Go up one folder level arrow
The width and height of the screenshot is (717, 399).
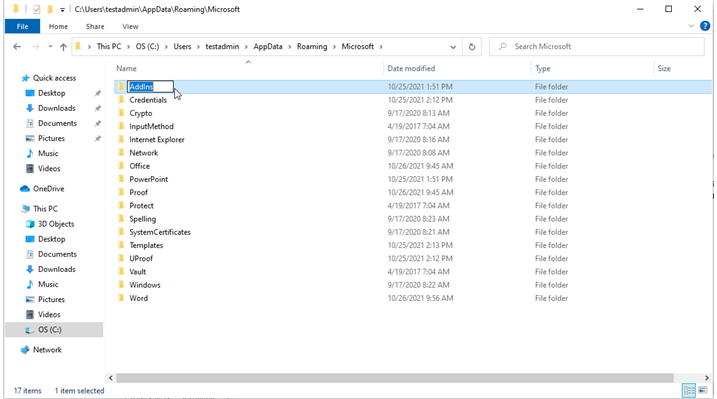tap(63, 47)
